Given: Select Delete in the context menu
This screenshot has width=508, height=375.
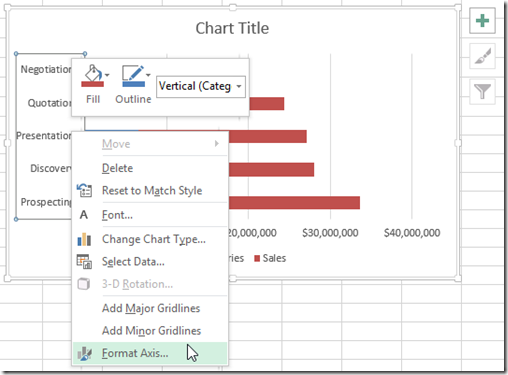Looking at the screenshot, I should 150,168.
